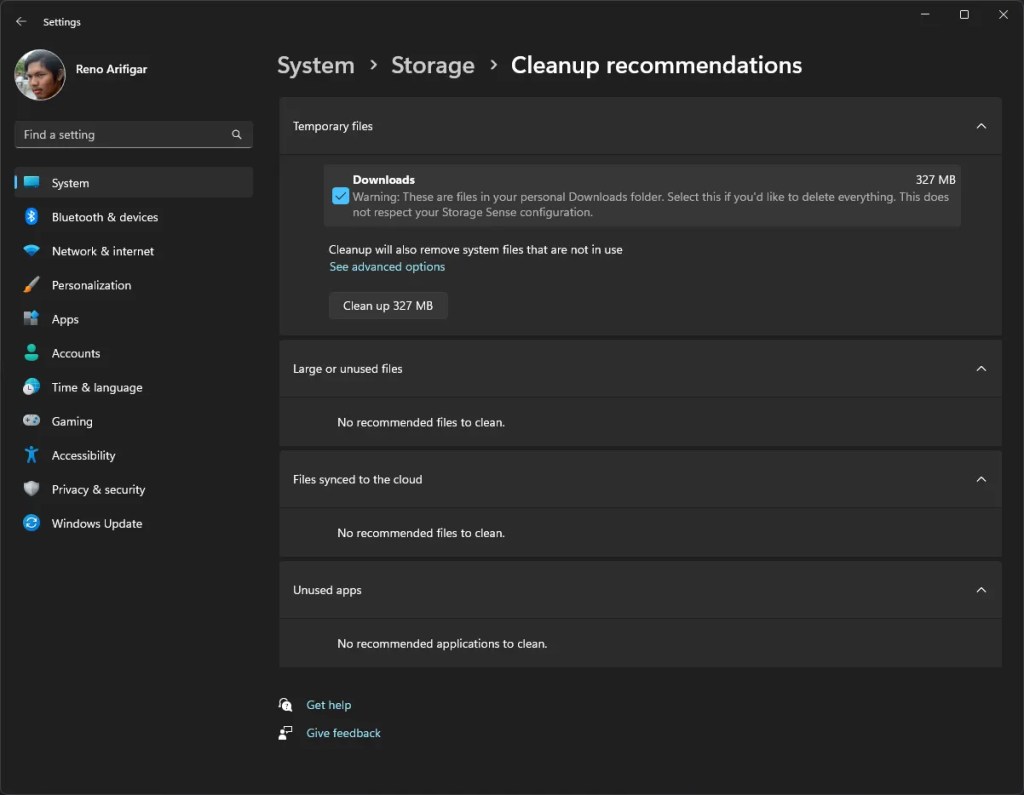Collapse the Large or unused files section
This screenshot has height=795, width=1024.
[981, 368]
